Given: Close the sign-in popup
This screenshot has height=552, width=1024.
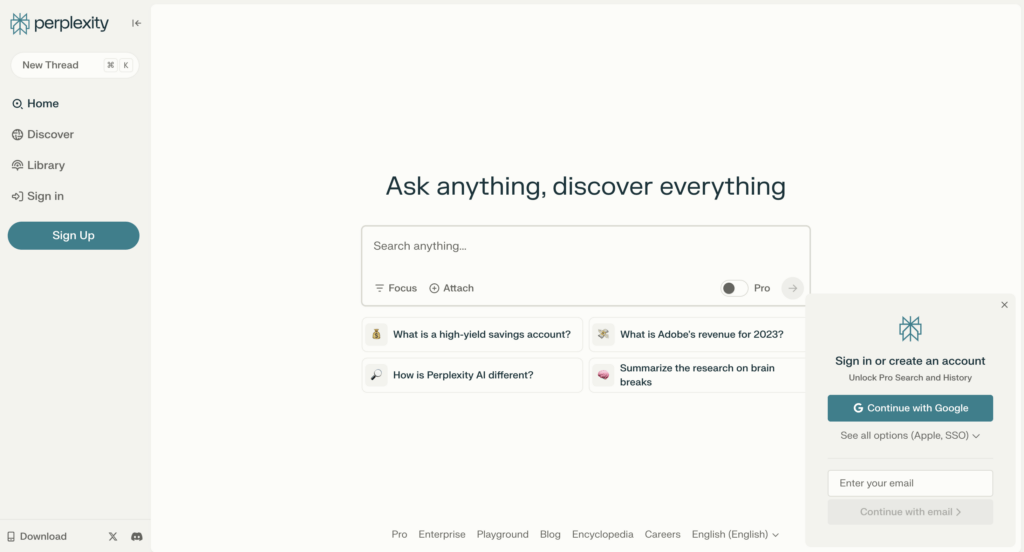Looking at the screenshot, I should [1004, 305].
